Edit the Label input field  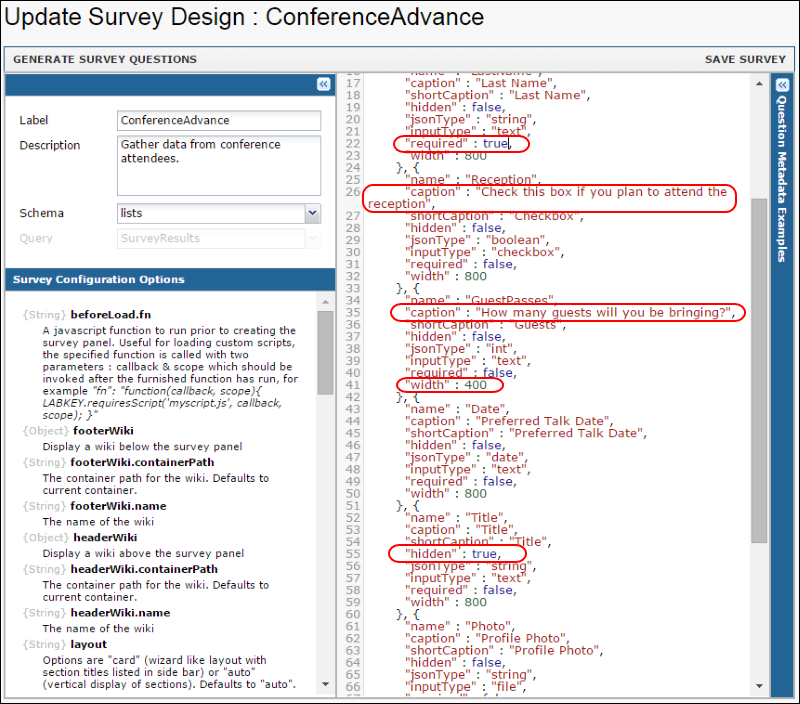click(219, 120)
